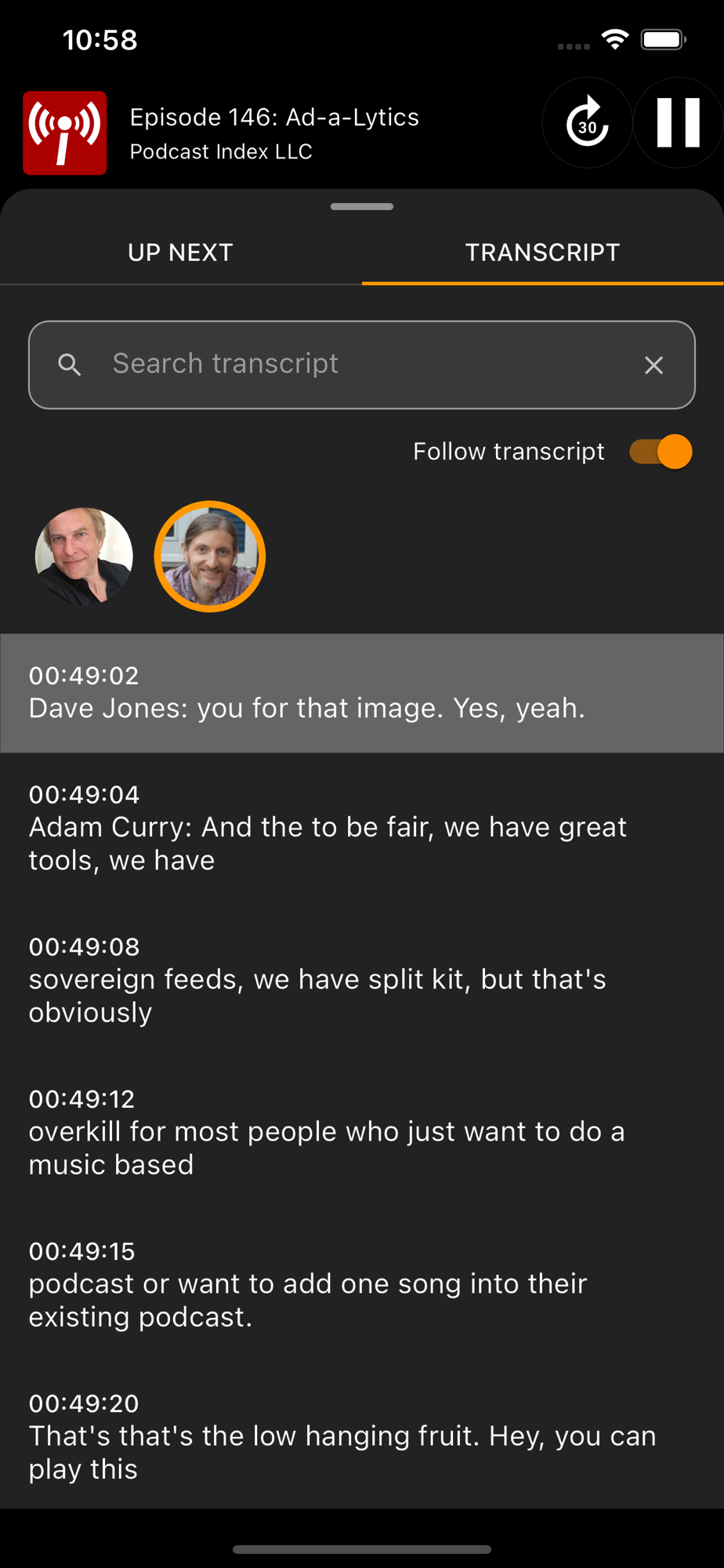Jump to transcript line at 00:49:02

click(362, 693)
